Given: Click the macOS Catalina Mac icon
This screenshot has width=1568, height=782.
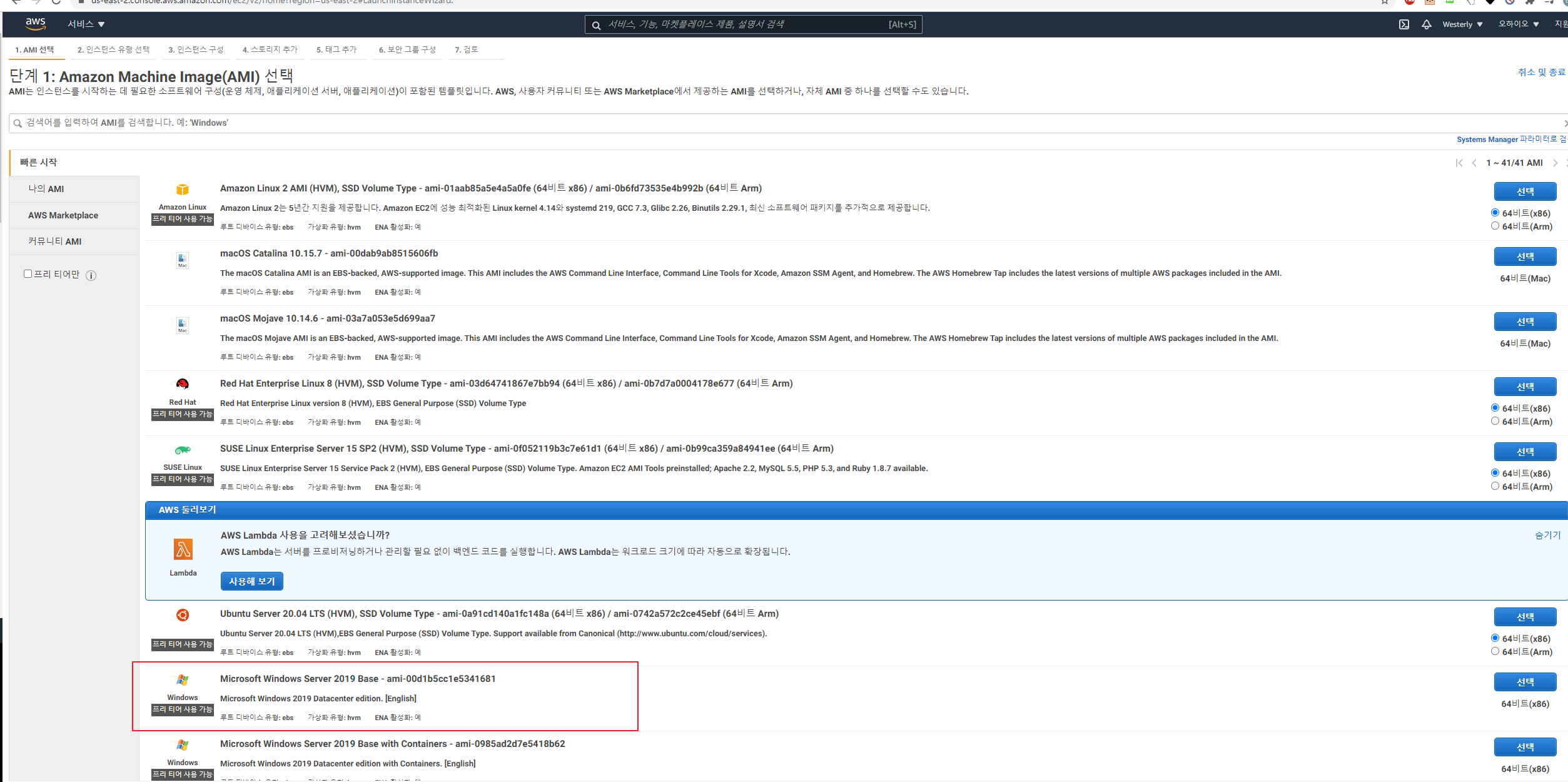Looking at the screenshot, I should tap(183, 260).
